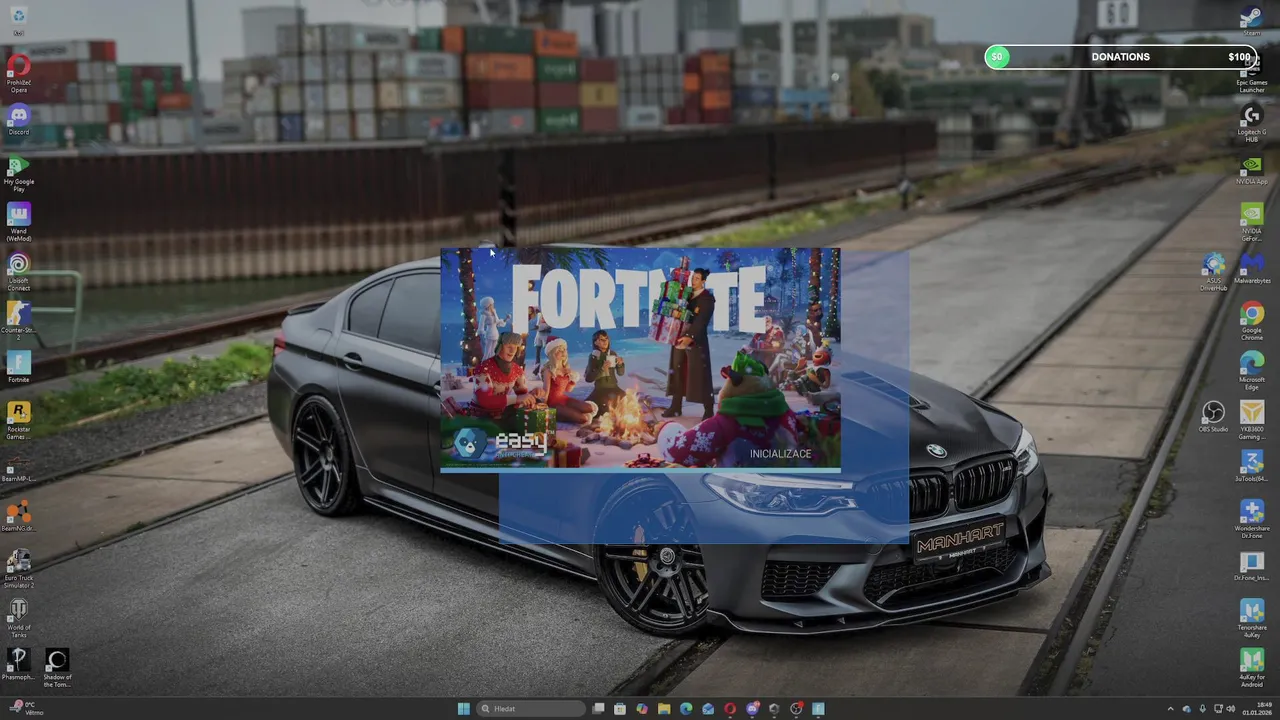
Task: Click the OBS Studio desktop shortcut
Action: click(1213, 416)
